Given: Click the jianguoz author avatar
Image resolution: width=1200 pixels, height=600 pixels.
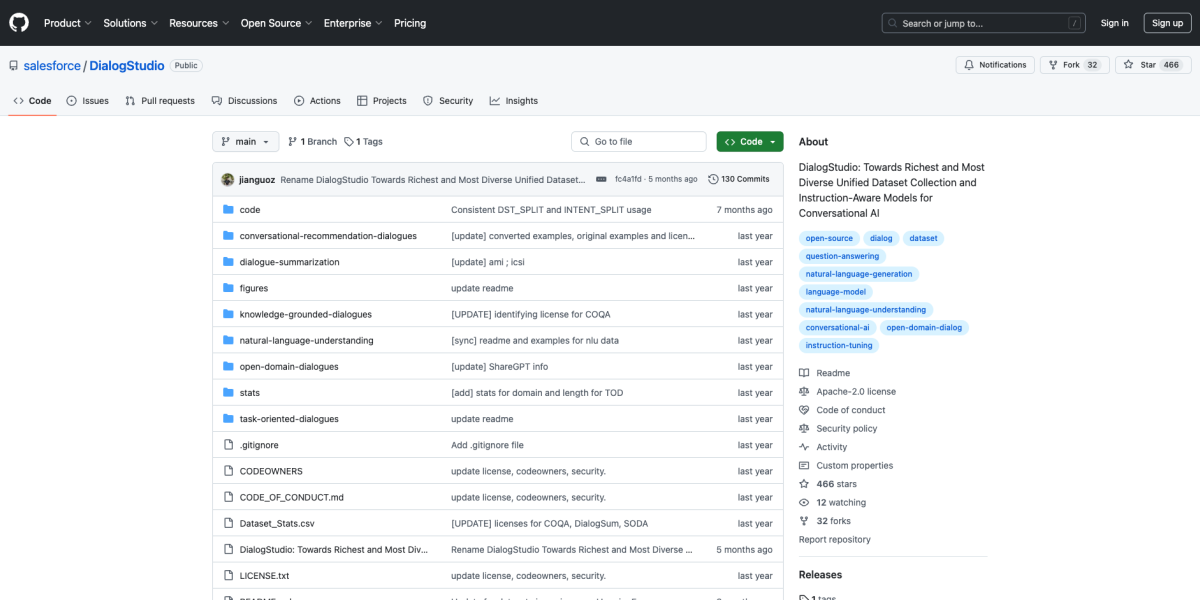Looking at the screenshot, I should (x=228, y=179).
